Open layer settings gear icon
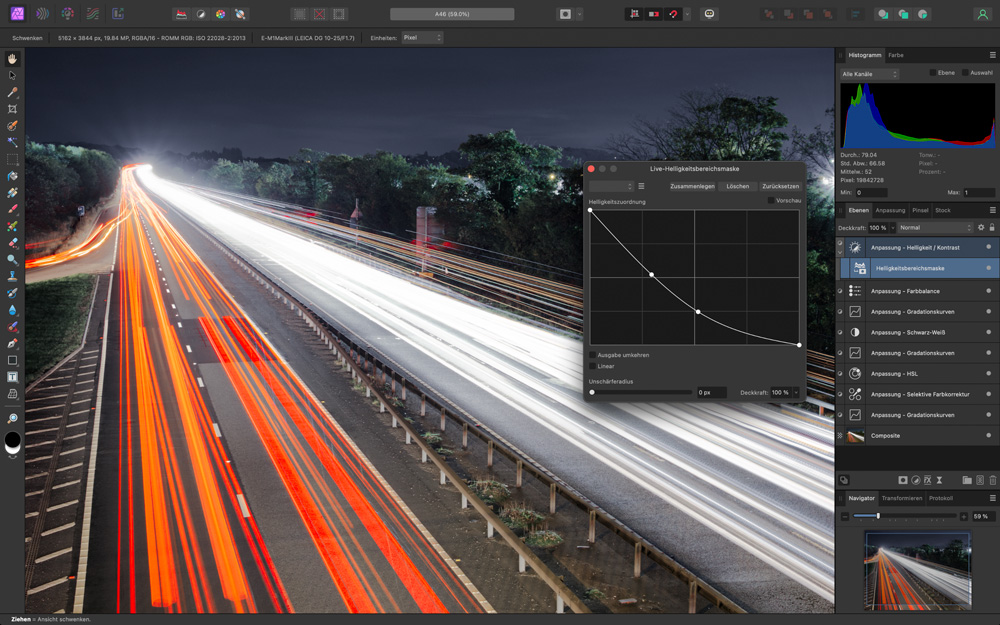This screenshot has width=1000, height=625. coord(980,228)
